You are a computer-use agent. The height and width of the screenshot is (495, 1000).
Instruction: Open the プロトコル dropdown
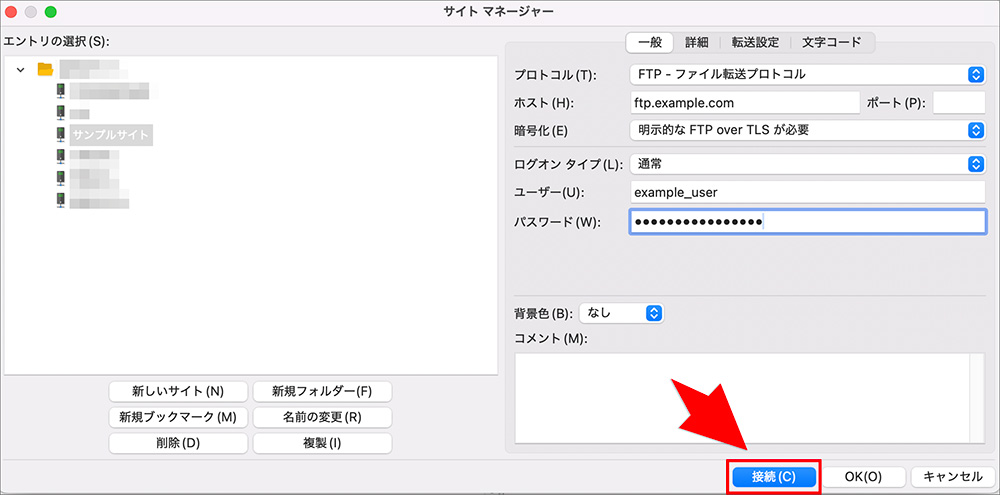coord(808,75)
